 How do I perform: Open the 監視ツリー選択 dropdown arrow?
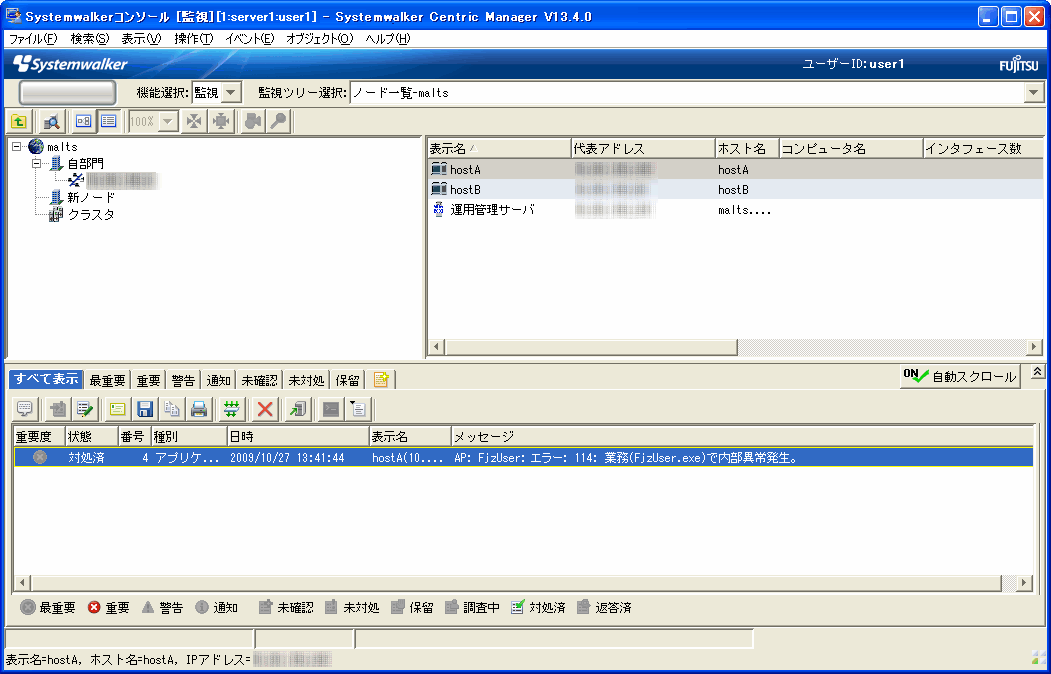pyautogui.click(x=1034, y=92)
